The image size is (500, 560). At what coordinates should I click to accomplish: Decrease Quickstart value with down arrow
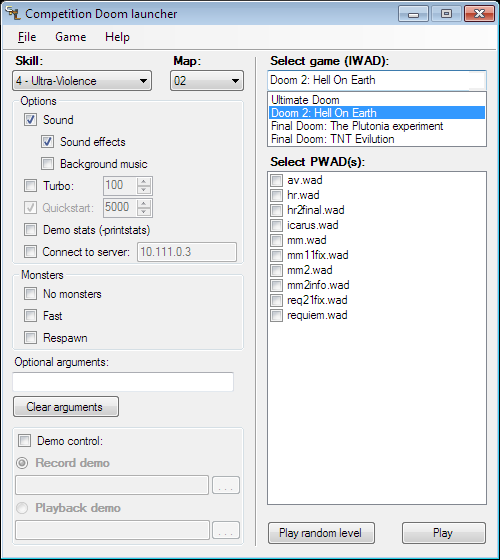pos(144,212)
